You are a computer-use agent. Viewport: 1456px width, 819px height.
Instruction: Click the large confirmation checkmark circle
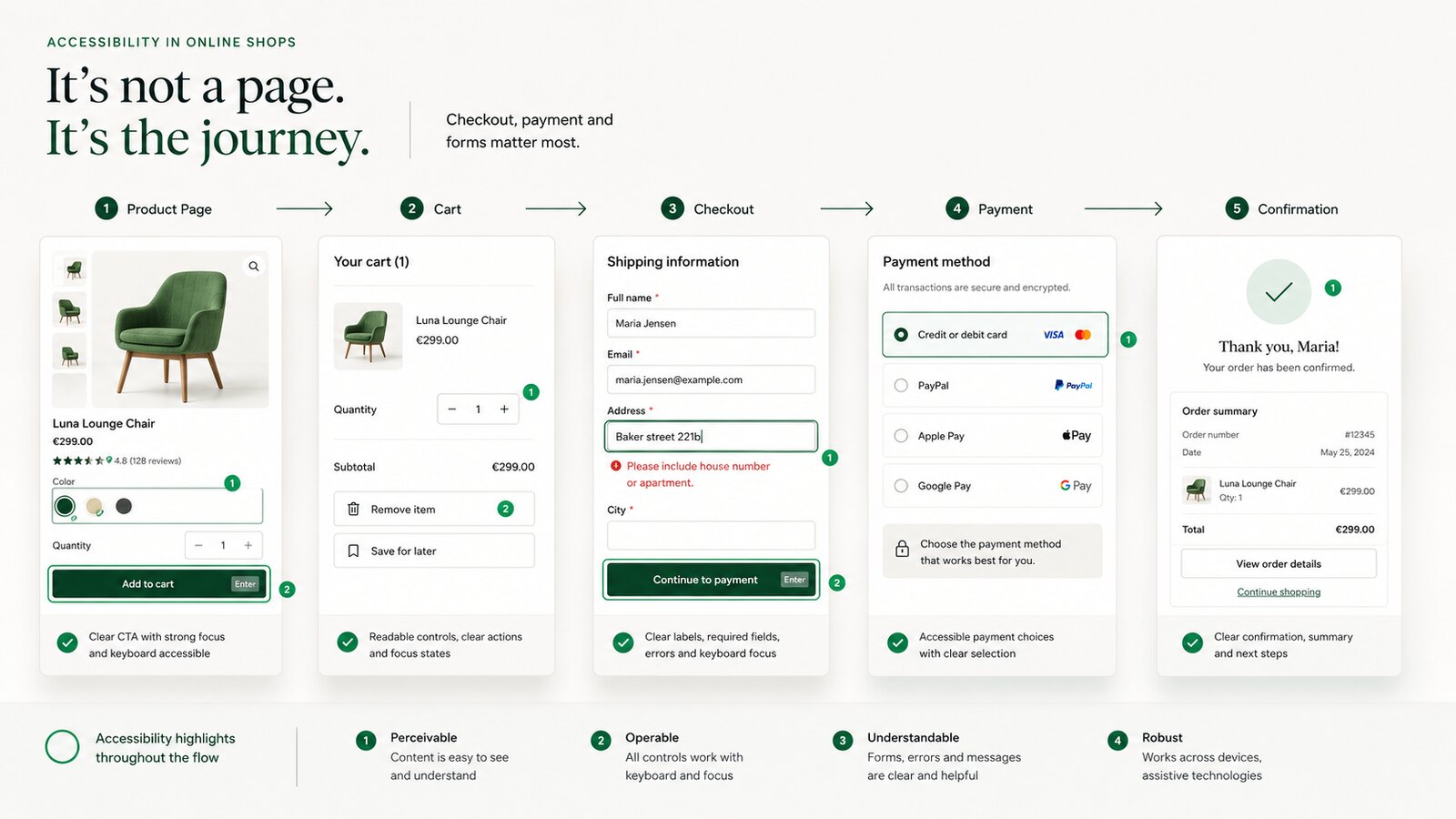1279,292
